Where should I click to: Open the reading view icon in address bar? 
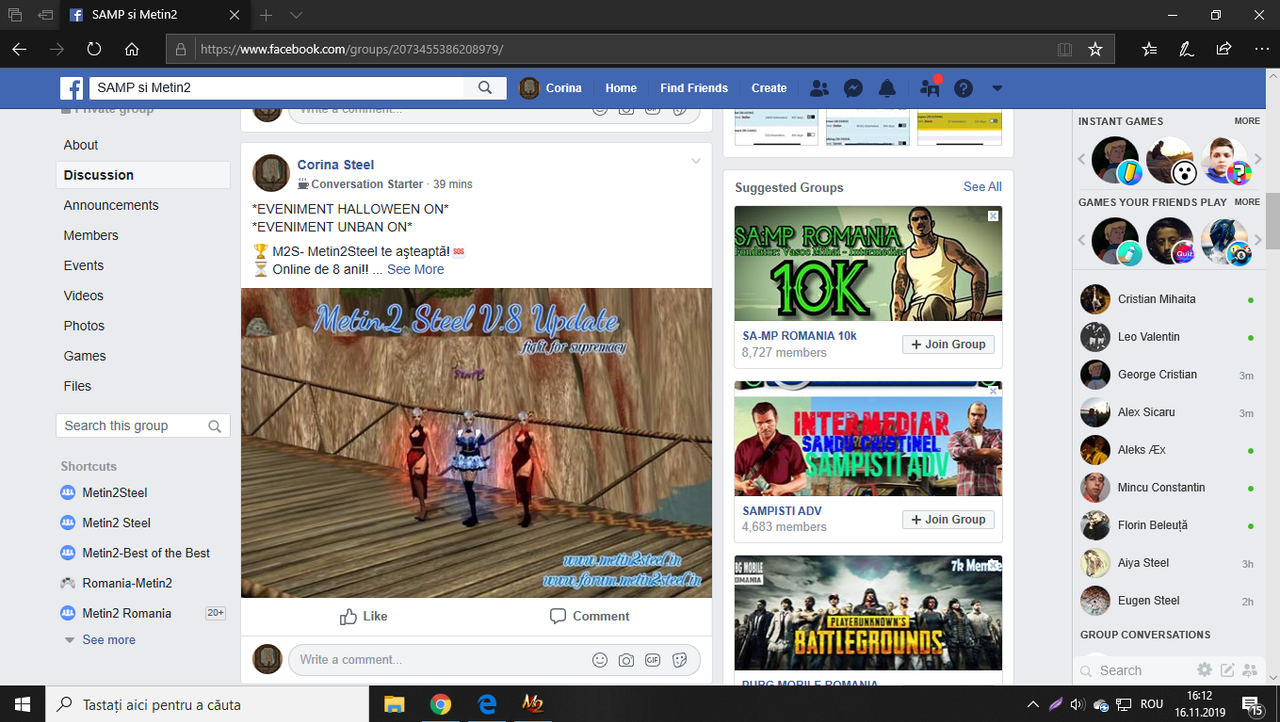pyautogui.click(x=1065, y=48)
